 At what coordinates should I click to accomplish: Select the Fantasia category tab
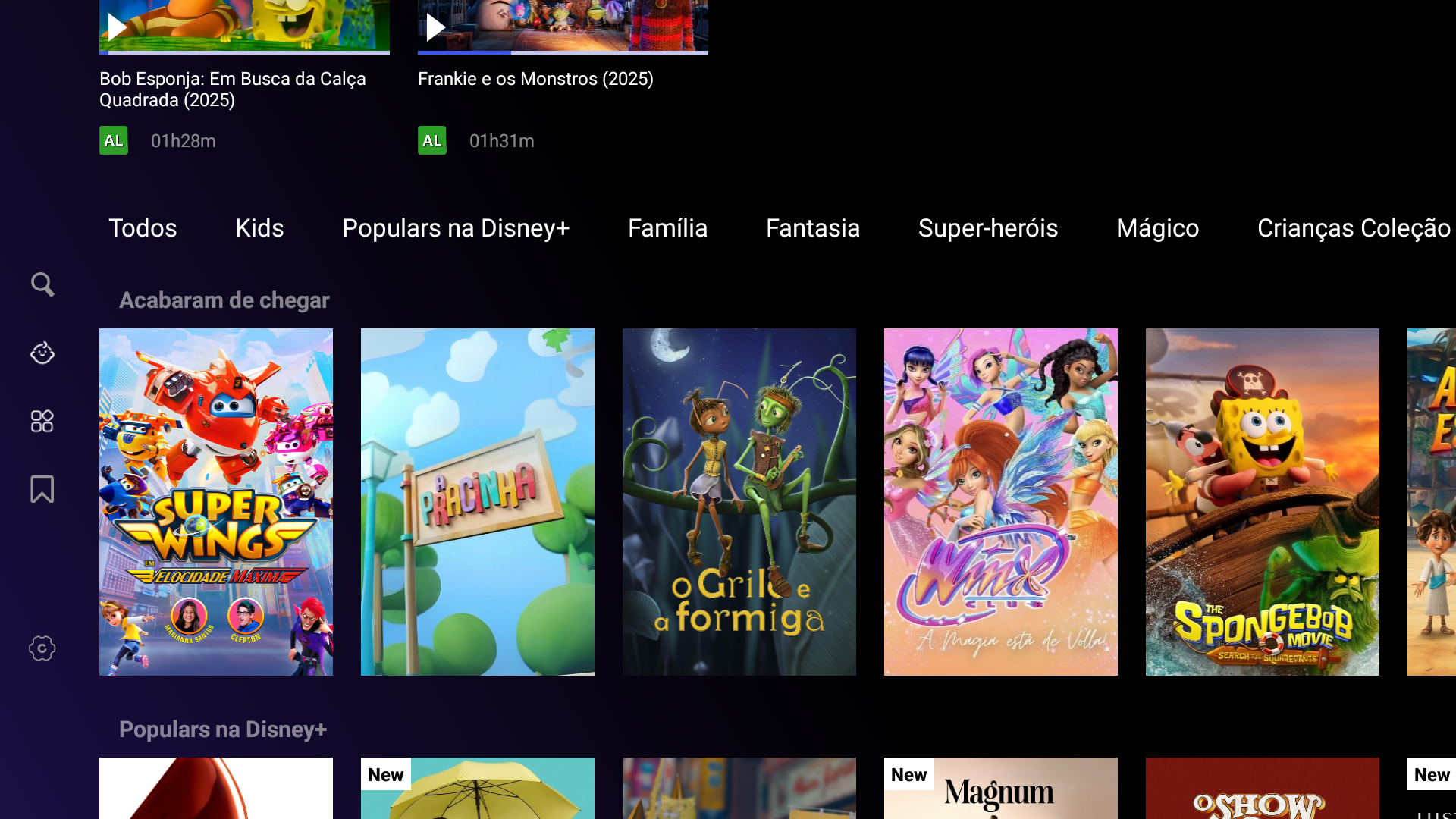point(812,228)
